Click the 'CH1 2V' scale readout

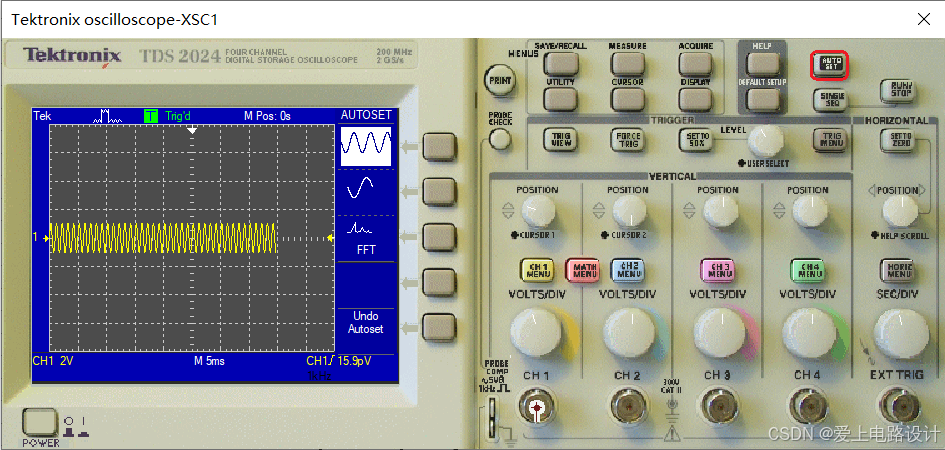(53, 361)
